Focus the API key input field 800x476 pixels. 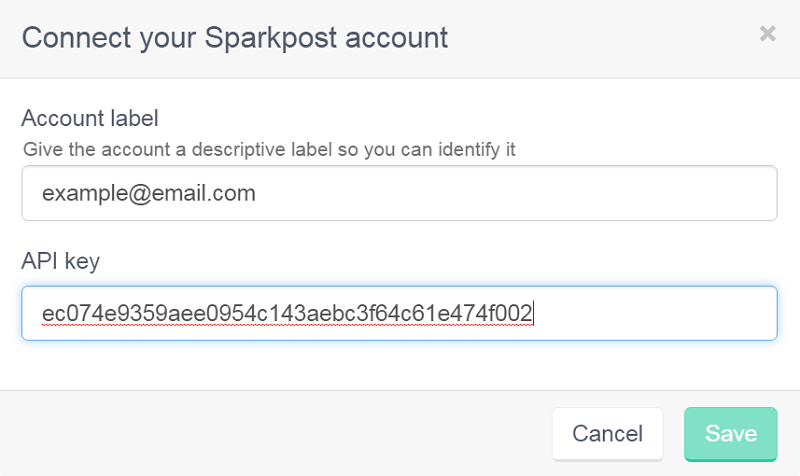(x=399, y=313)
